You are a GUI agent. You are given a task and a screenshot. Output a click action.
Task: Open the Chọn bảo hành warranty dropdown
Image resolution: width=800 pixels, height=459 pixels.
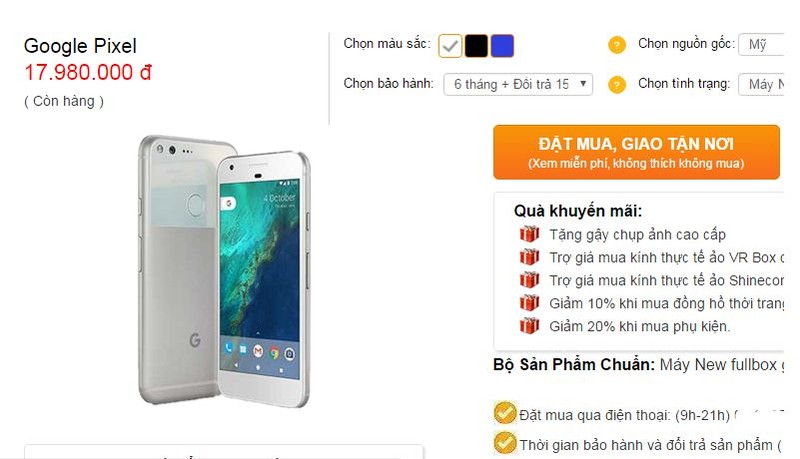coord(518,84)
